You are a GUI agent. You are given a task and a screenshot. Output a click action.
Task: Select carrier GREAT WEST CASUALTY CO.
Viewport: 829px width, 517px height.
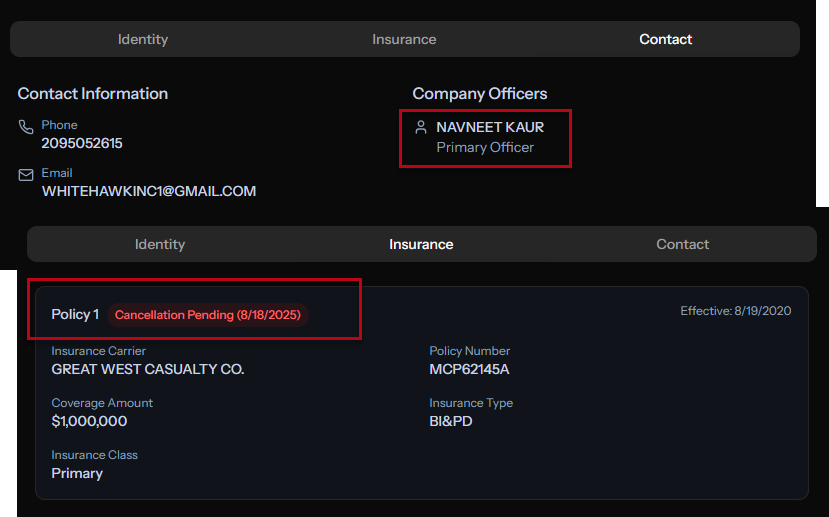148,369
